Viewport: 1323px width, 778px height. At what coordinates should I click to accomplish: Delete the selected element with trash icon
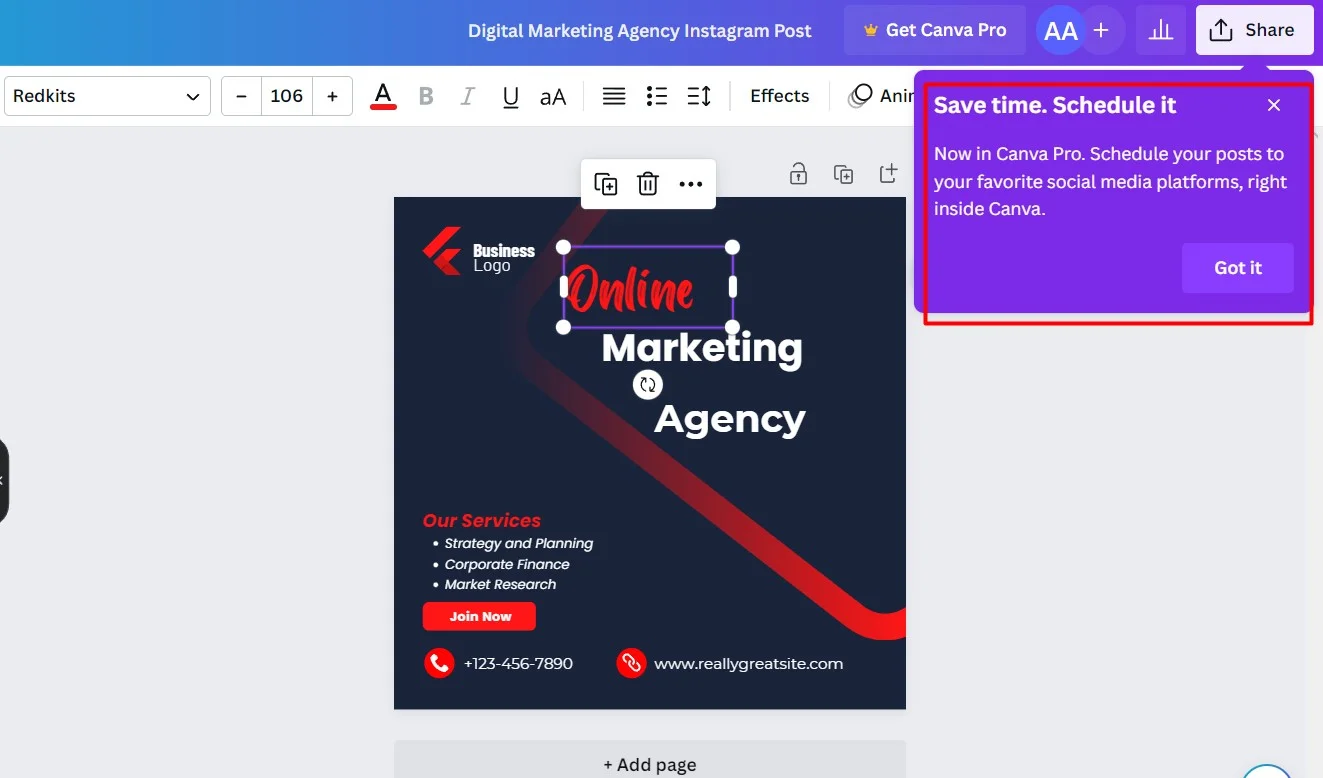(x=648, y=183)
